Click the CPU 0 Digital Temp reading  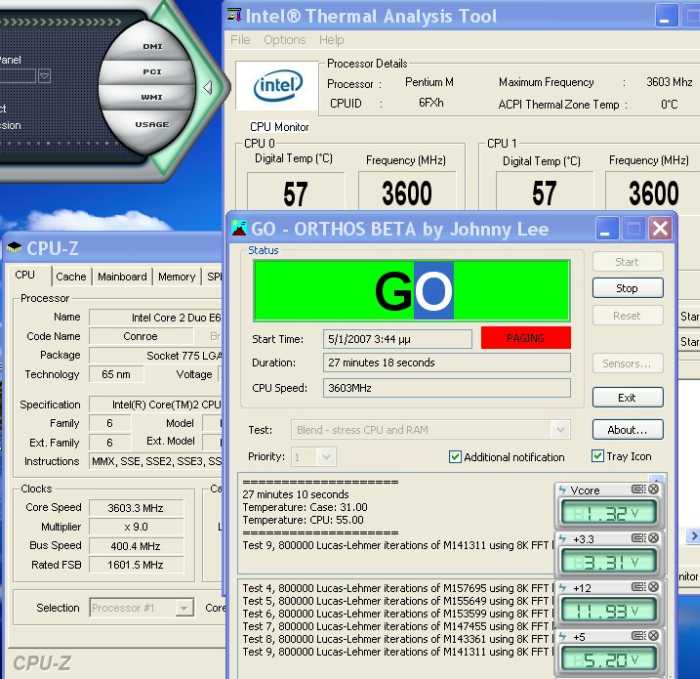click(x=295, y=193)
